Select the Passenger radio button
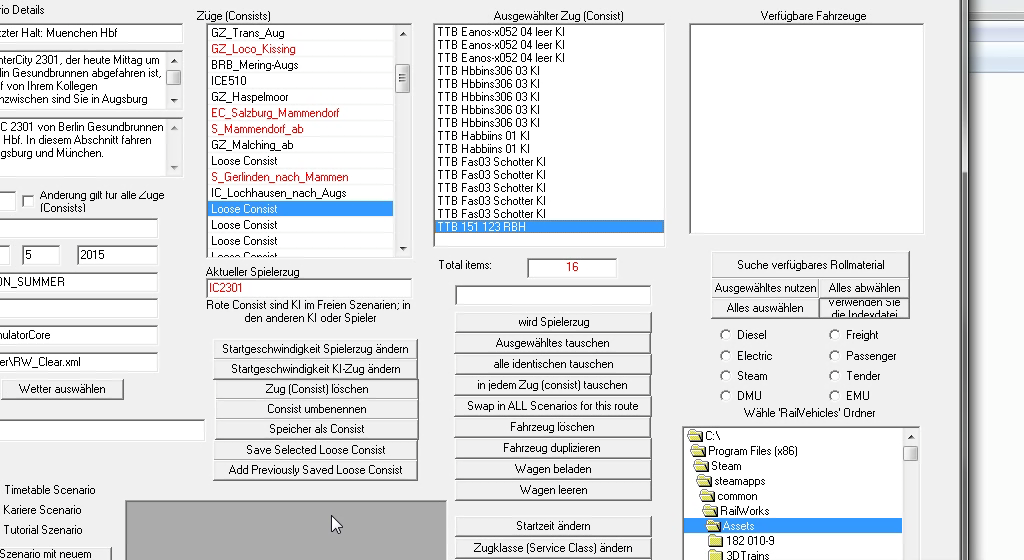This screenshot has width=1024, height=560. 834,356
